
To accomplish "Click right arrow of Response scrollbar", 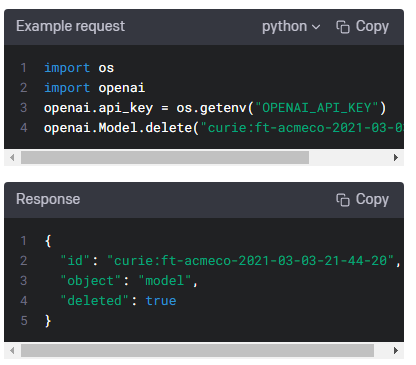I will pos(396,350).
